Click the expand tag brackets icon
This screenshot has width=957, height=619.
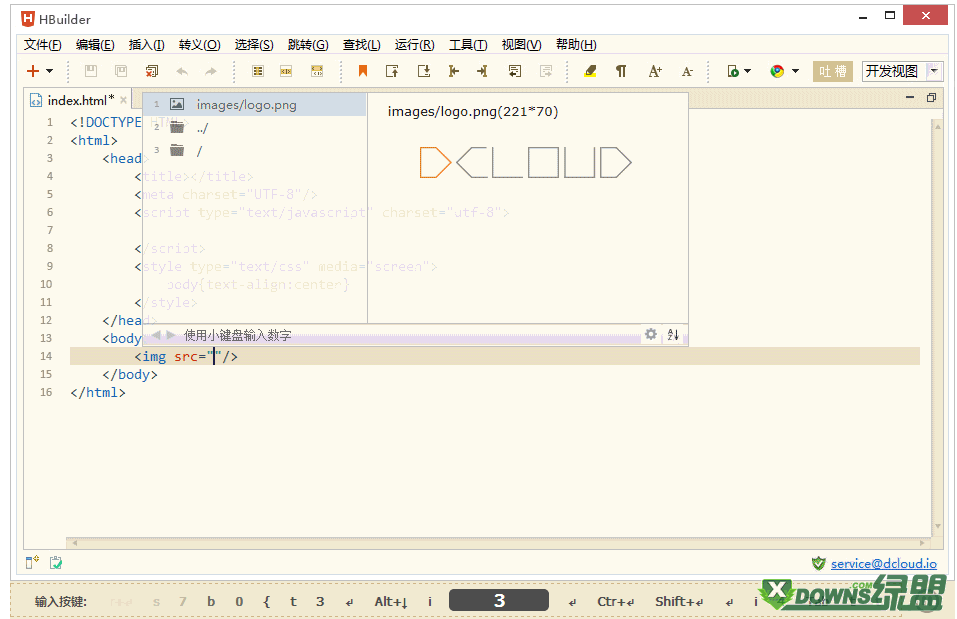(x=317, y=71)
